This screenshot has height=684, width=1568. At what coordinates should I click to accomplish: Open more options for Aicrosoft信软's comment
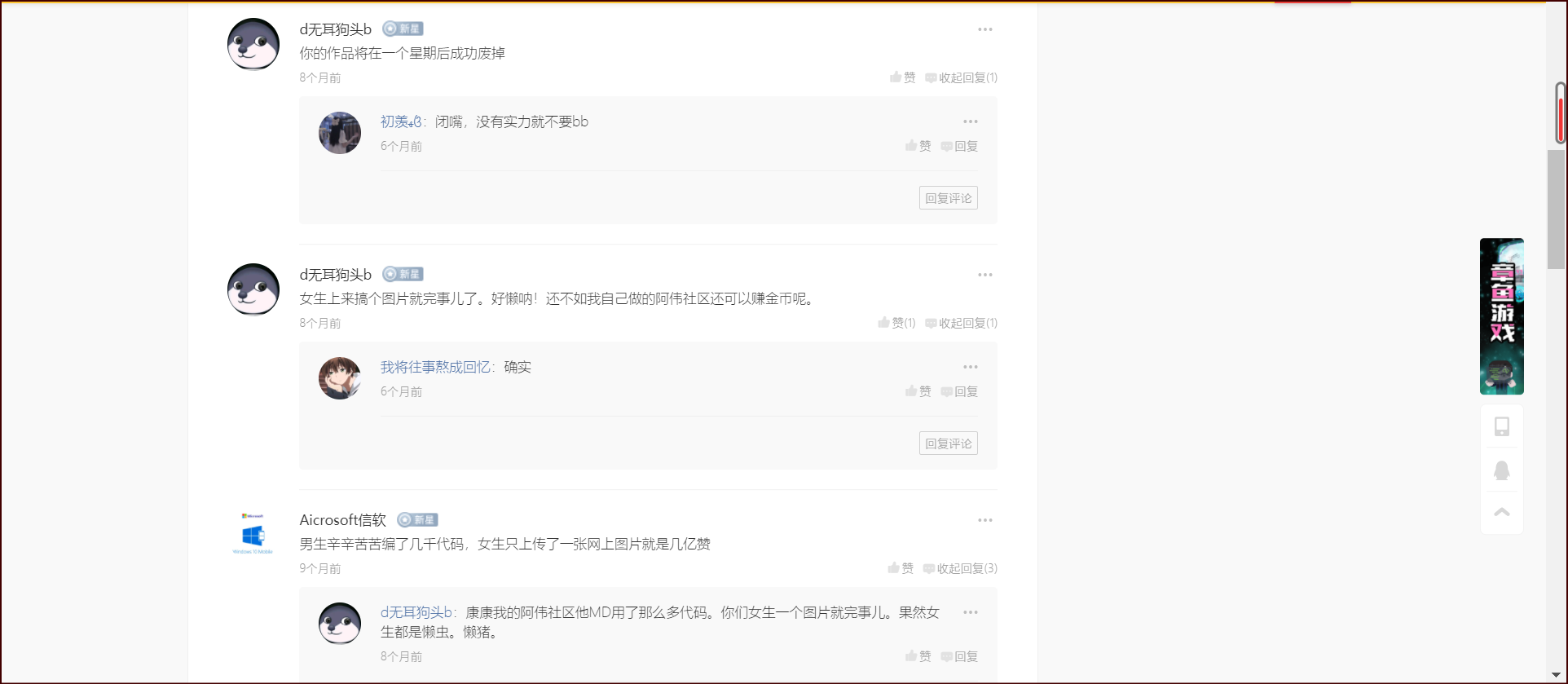[x=985, y=520]
